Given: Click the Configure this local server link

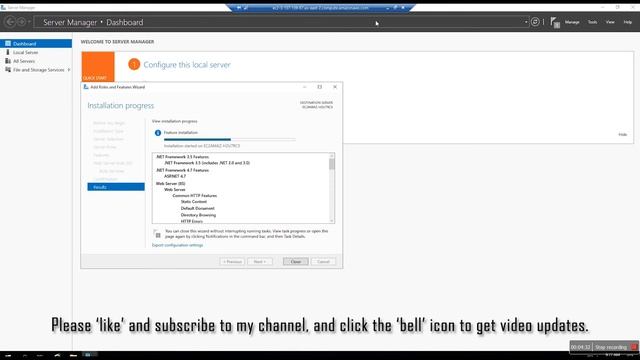Looking at the screenshot, I should point(187,64).
